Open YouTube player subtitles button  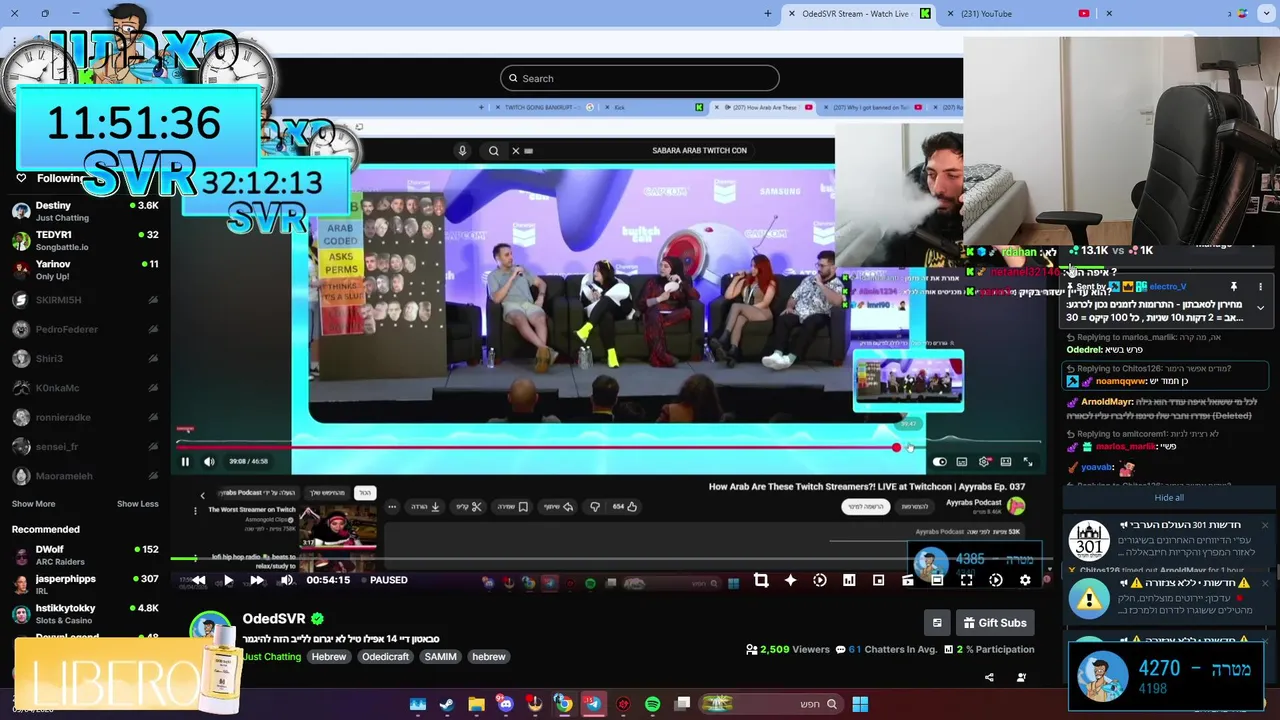(962, 461)
